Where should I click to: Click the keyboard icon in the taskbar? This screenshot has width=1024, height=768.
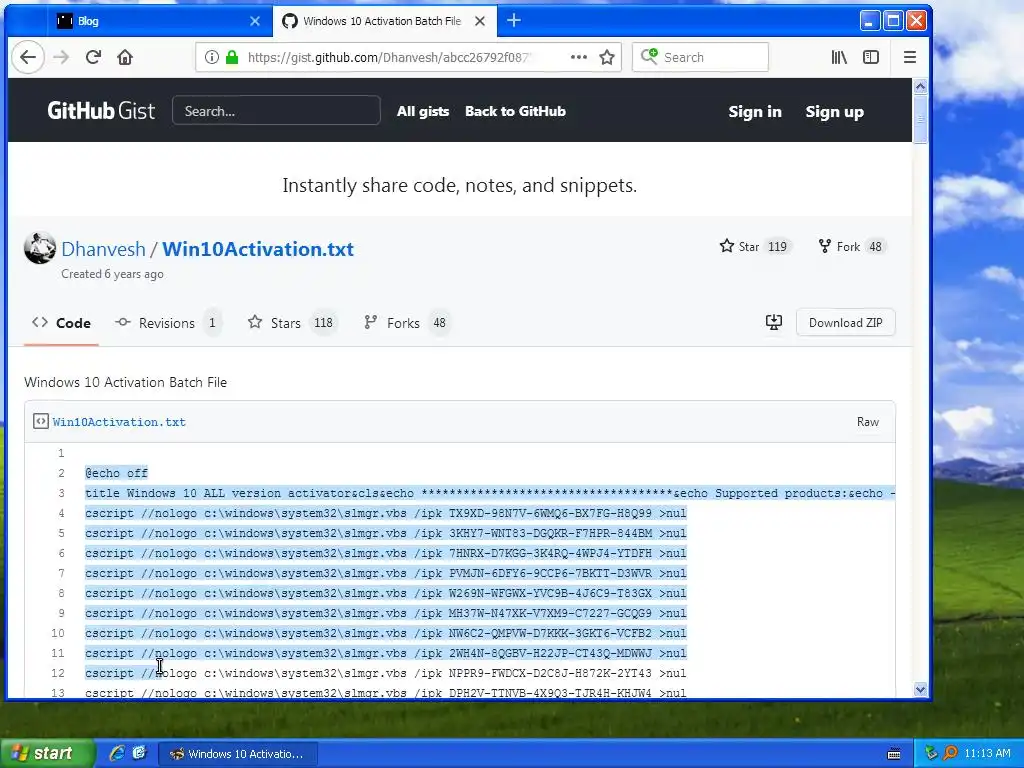click(x=894, y=754)
